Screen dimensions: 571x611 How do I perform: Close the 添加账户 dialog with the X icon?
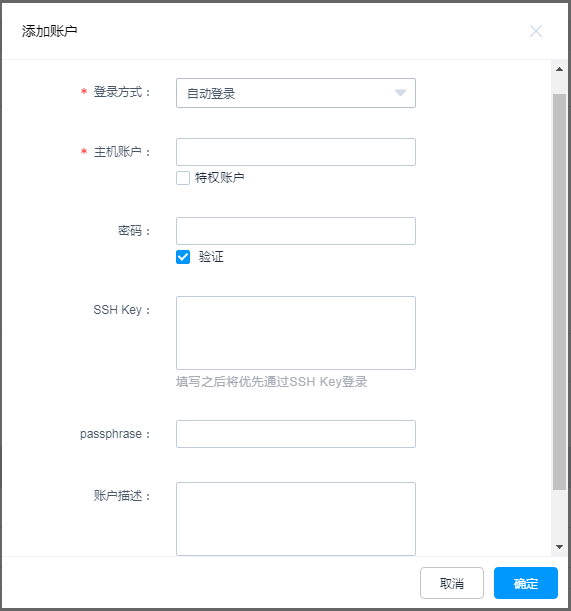pyautogui.click(x=536, y=31)
